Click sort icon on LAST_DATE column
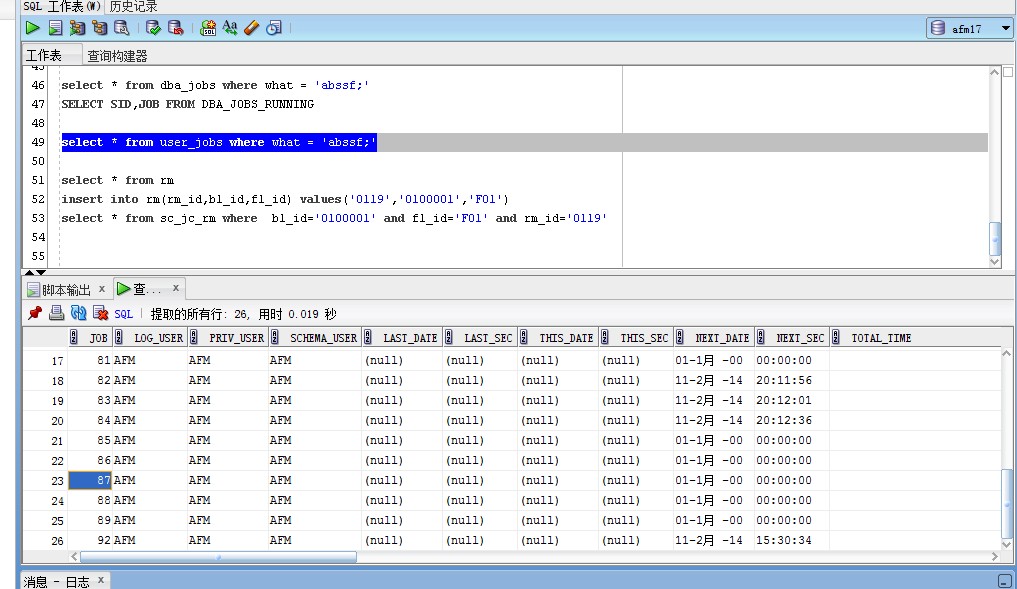 pos(368,337)
